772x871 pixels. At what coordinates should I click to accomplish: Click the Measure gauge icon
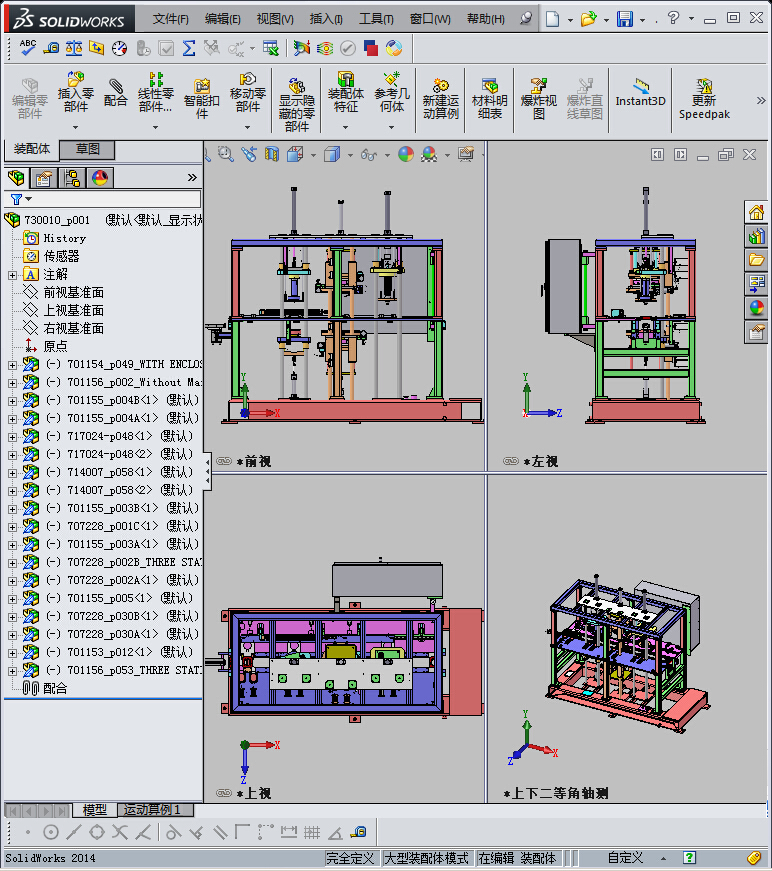(x=119, y=48)
